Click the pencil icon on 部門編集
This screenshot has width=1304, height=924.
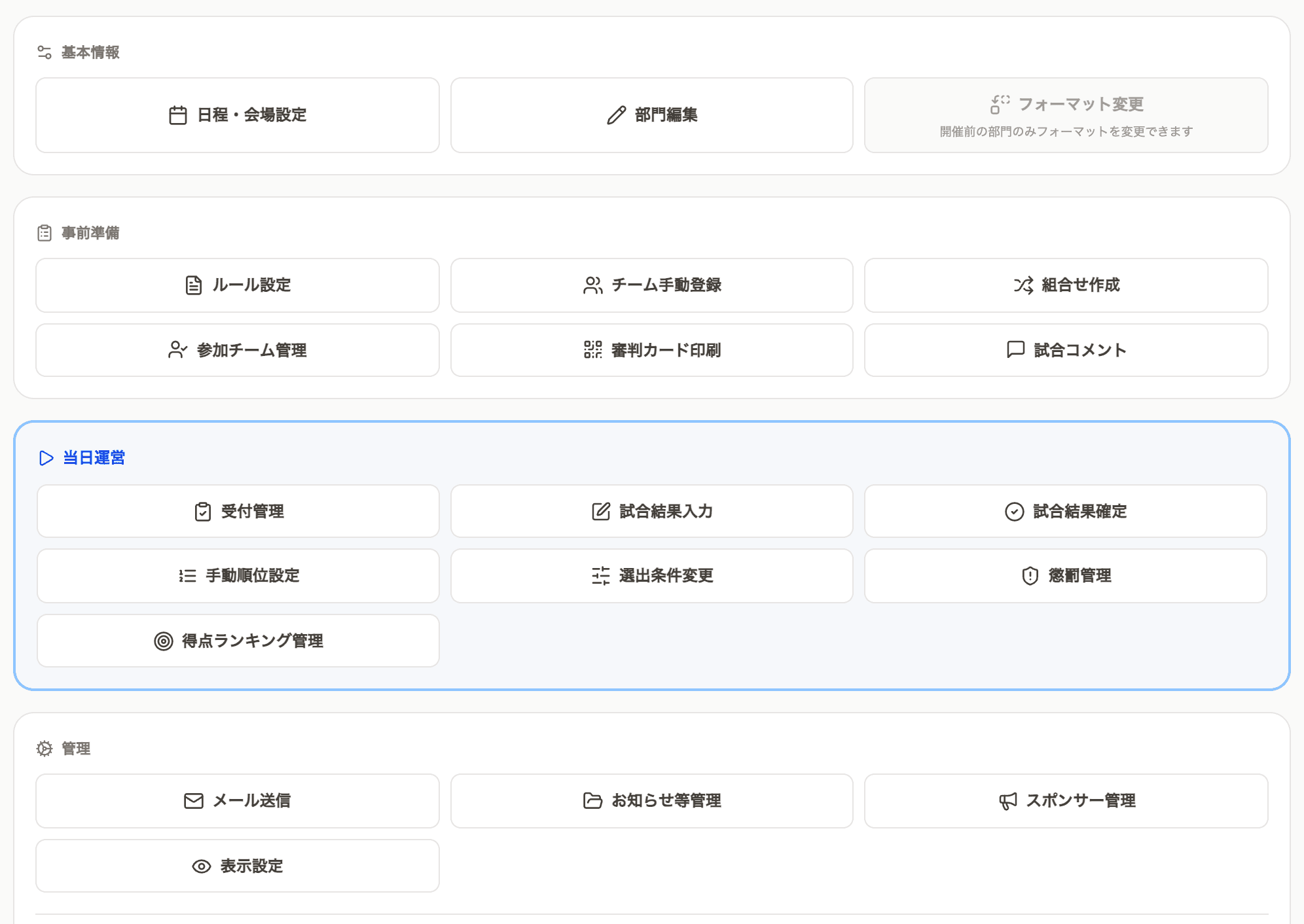(616, 115)
